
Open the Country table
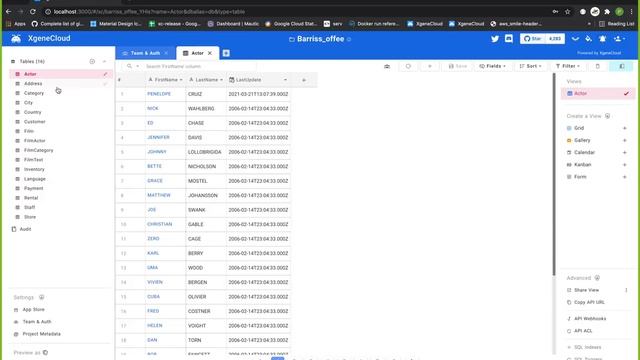click(60, 112)
